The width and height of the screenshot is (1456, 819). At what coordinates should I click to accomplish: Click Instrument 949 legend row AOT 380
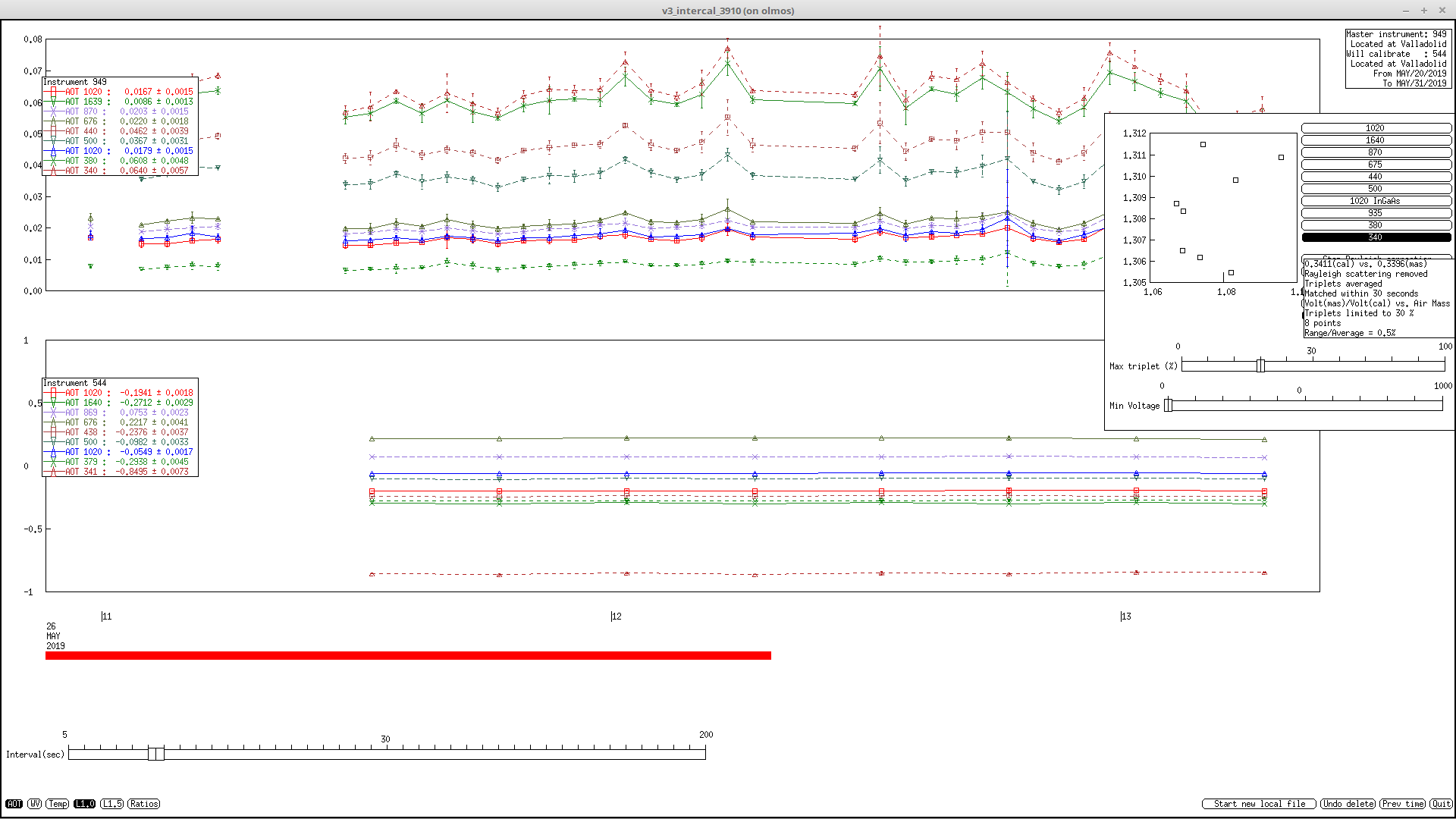point(120,161)
